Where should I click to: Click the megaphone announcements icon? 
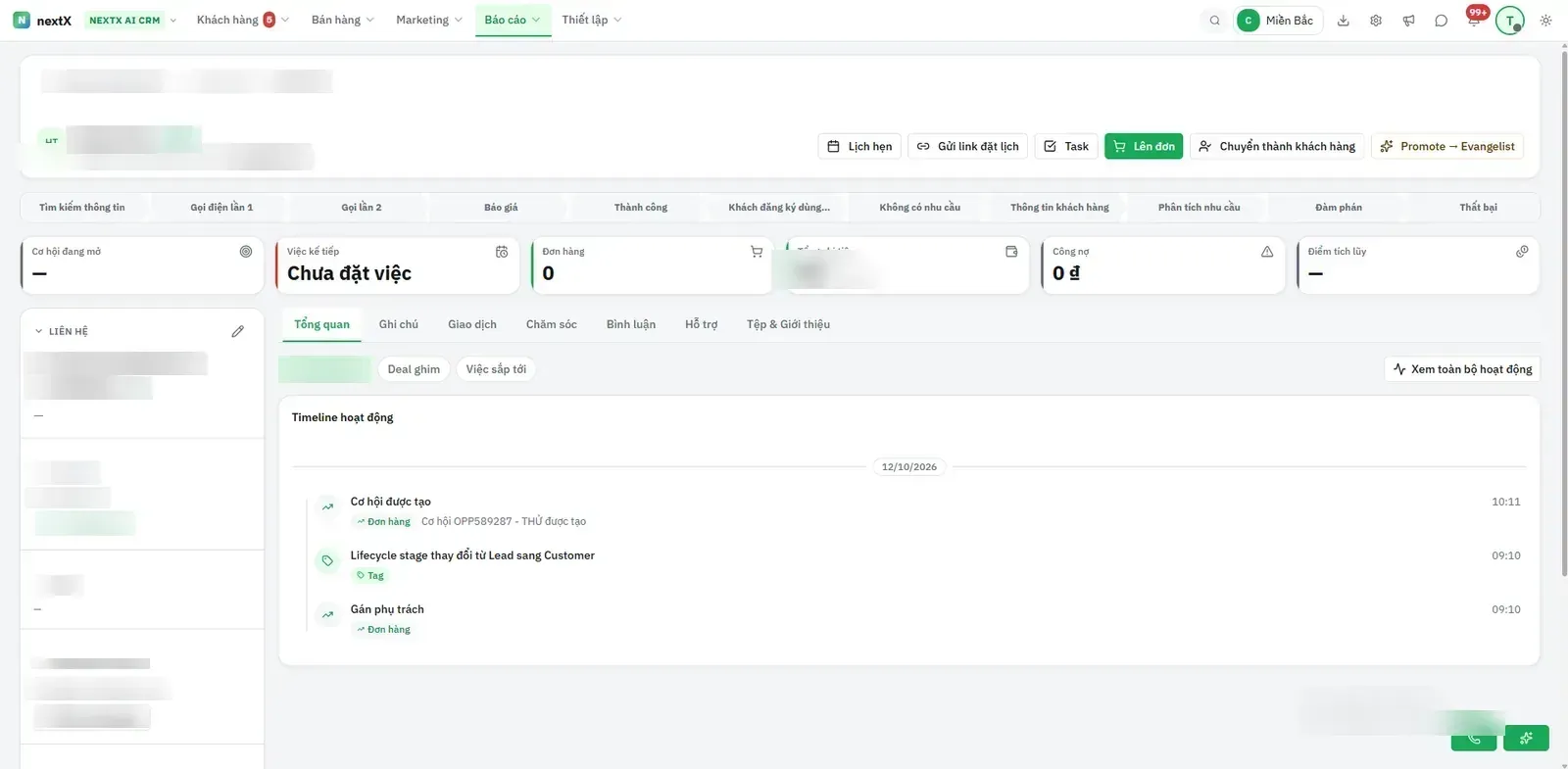coord(1408,21)
